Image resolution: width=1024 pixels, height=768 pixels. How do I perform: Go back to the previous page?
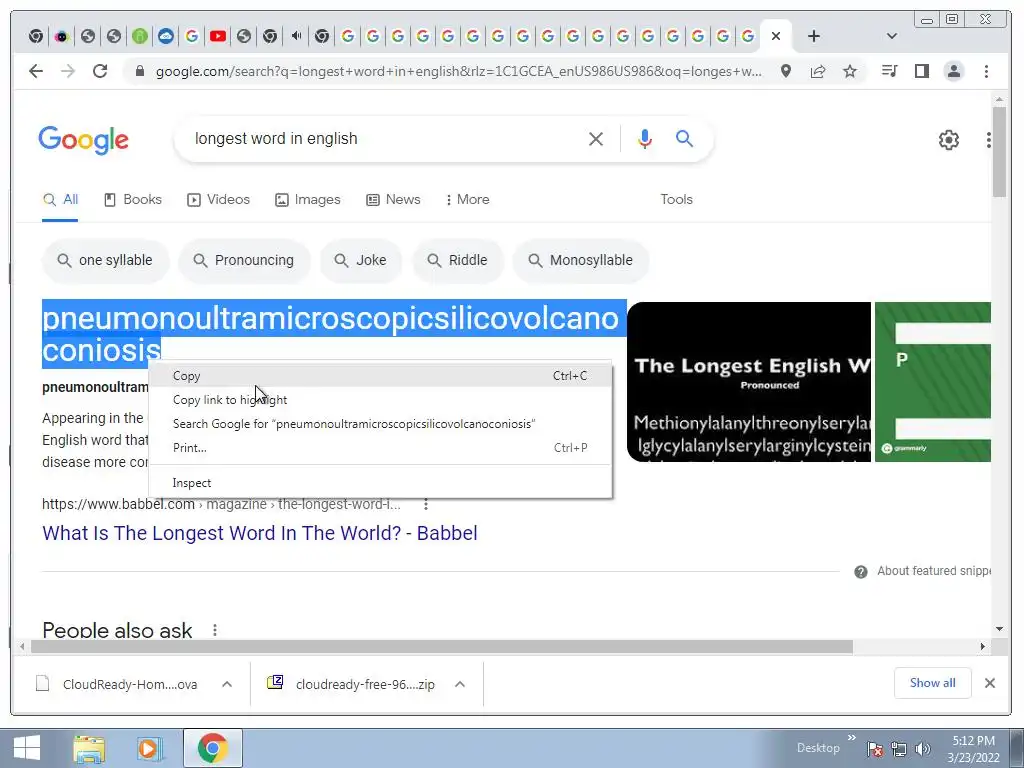pyautogui.click(x=36, y=71)
